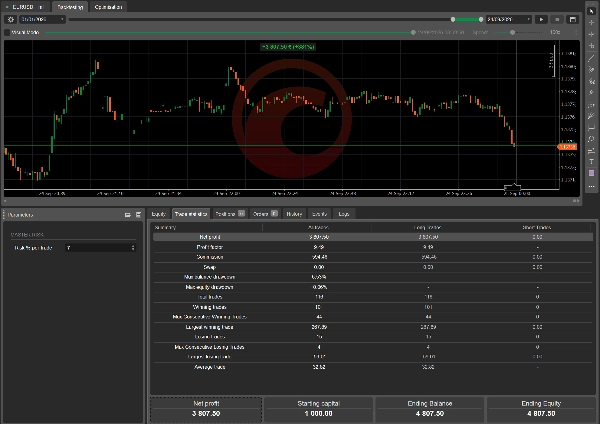Screen dimensions: 600x424
Task: Select the vertical/horizontal line tool
Action: (591, 46)
